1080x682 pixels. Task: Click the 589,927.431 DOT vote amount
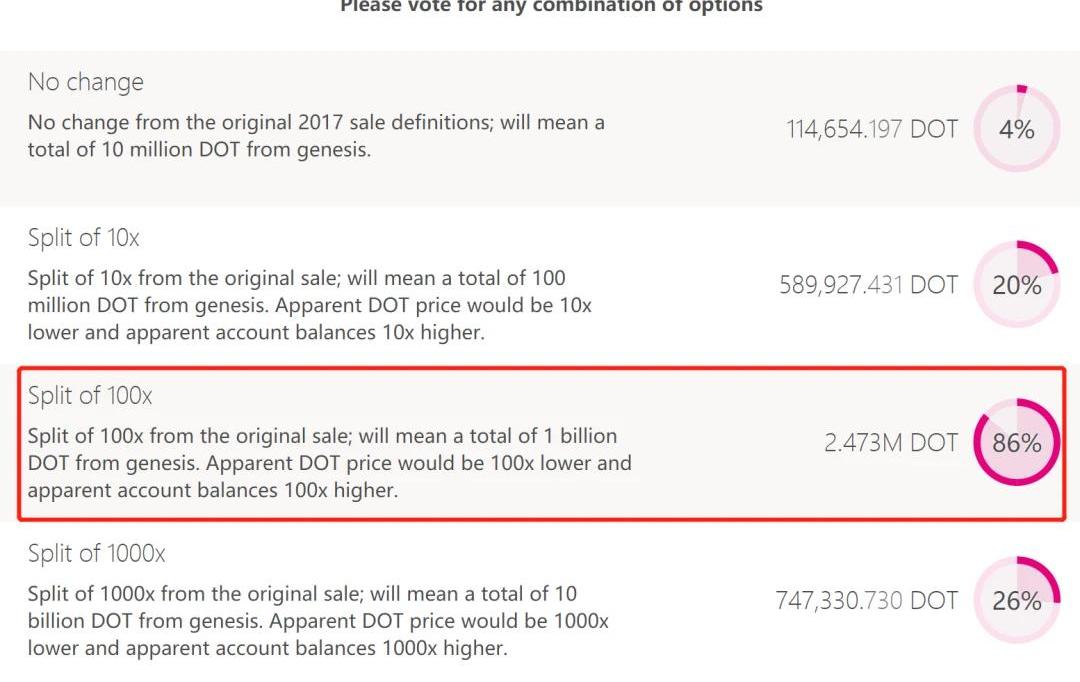(868, 285)
